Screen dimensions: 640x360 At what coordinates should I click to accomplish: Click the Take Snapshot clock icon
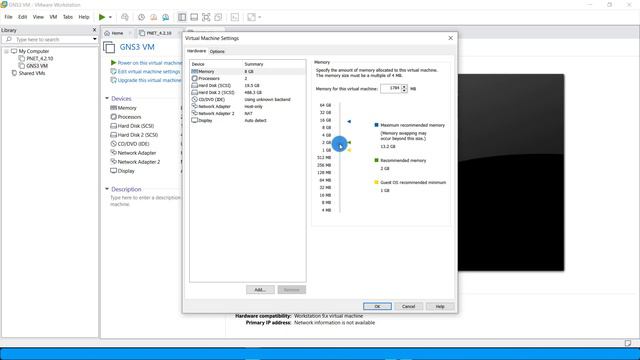pyautogui.click(x=141, y=17)
